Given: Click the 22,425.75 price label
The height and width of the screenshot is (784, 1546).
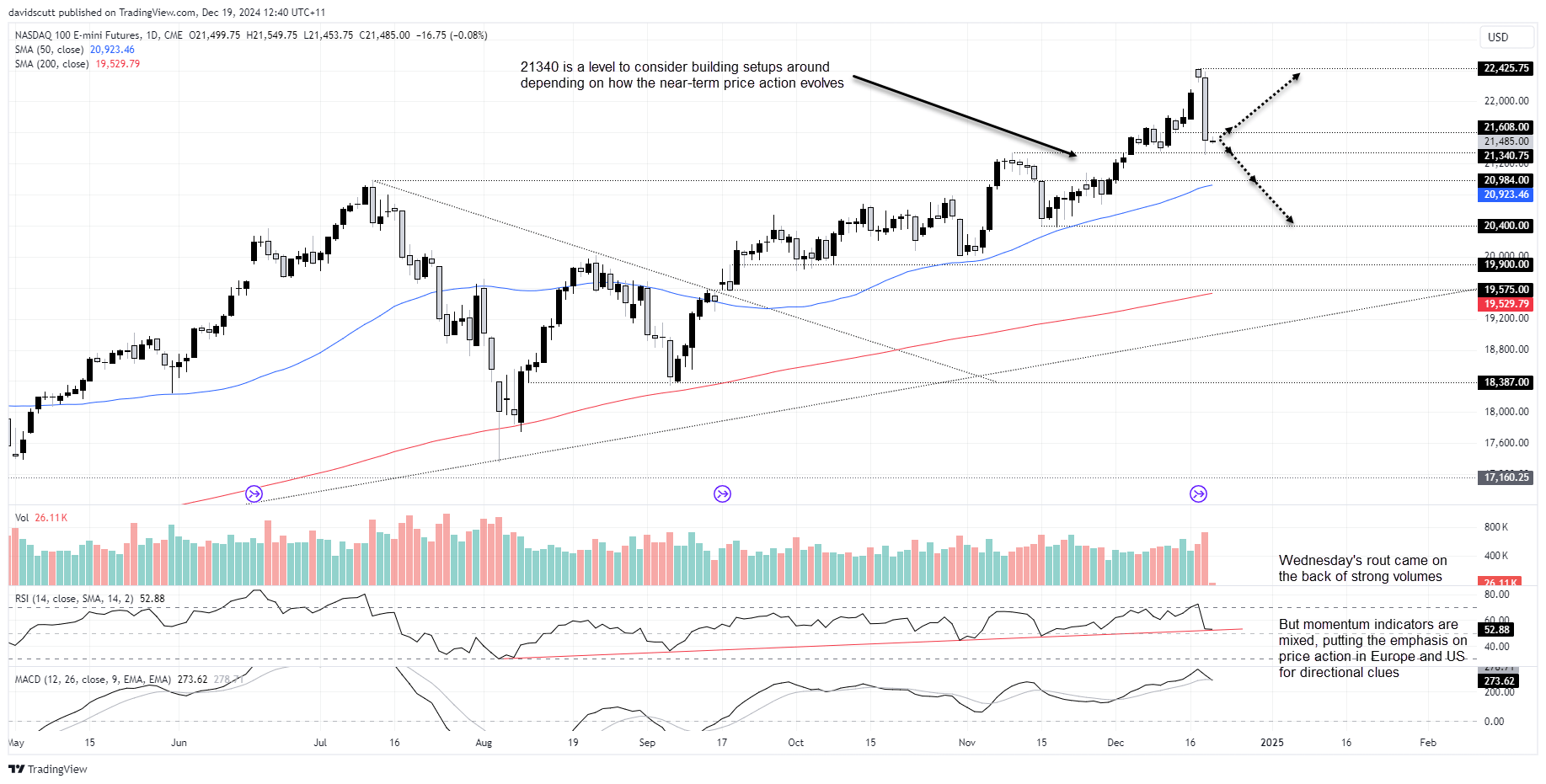Looking at the screenshot, I should coord(1506,68).
